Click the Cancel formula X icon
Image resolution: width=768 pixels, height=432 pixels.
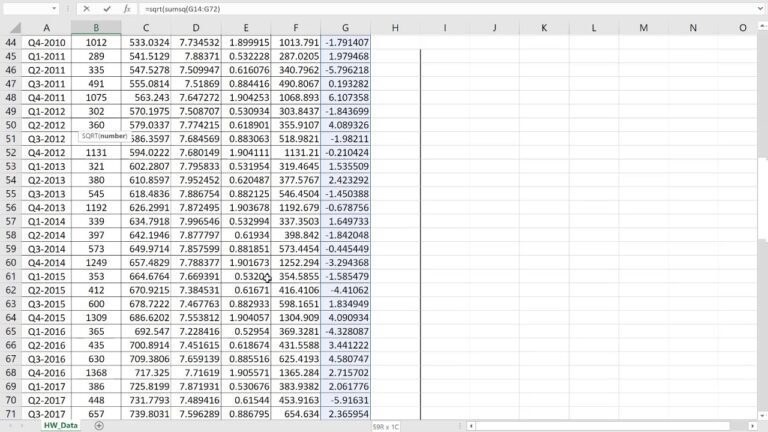point(87,8)
